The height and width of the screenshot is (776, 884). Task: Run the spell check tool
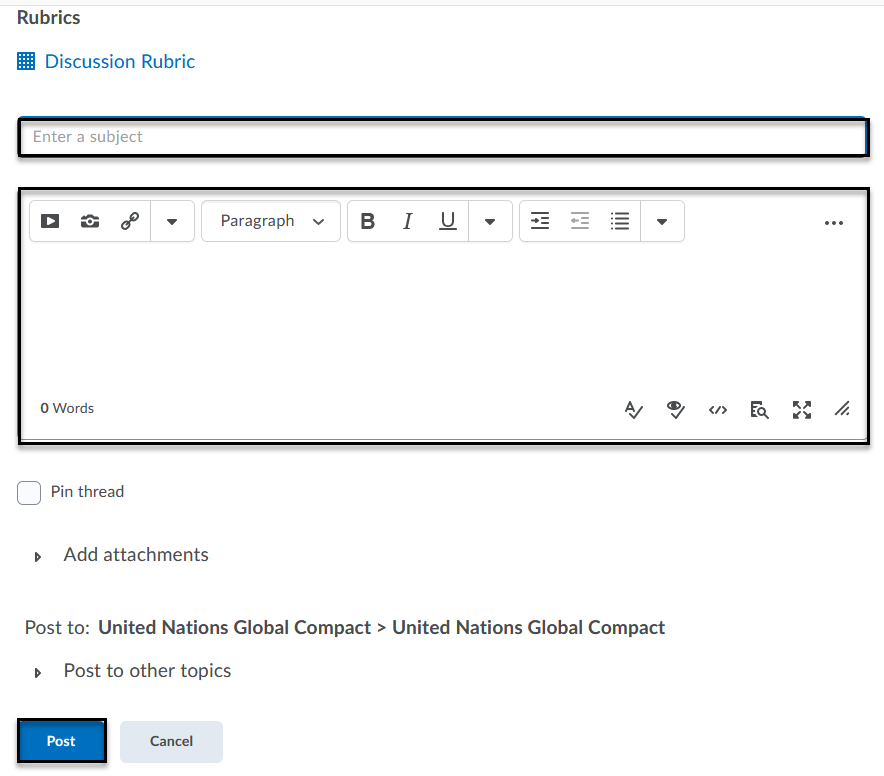(633, 409)
